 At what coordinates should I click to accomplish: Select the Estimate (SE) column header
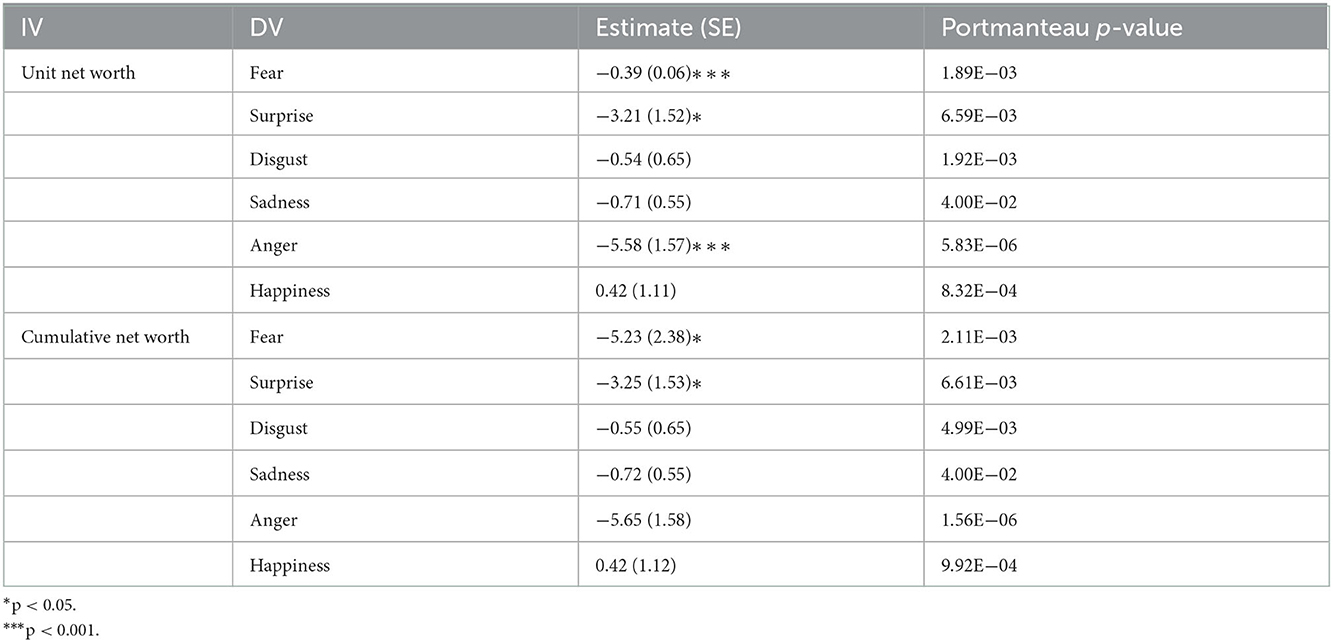(x=666, y=29)
